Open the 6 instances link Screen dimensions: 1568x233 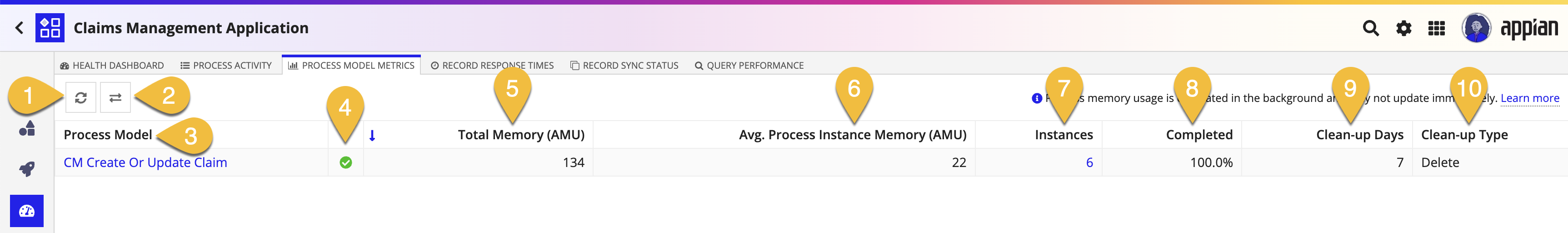tap(1089, 163)
